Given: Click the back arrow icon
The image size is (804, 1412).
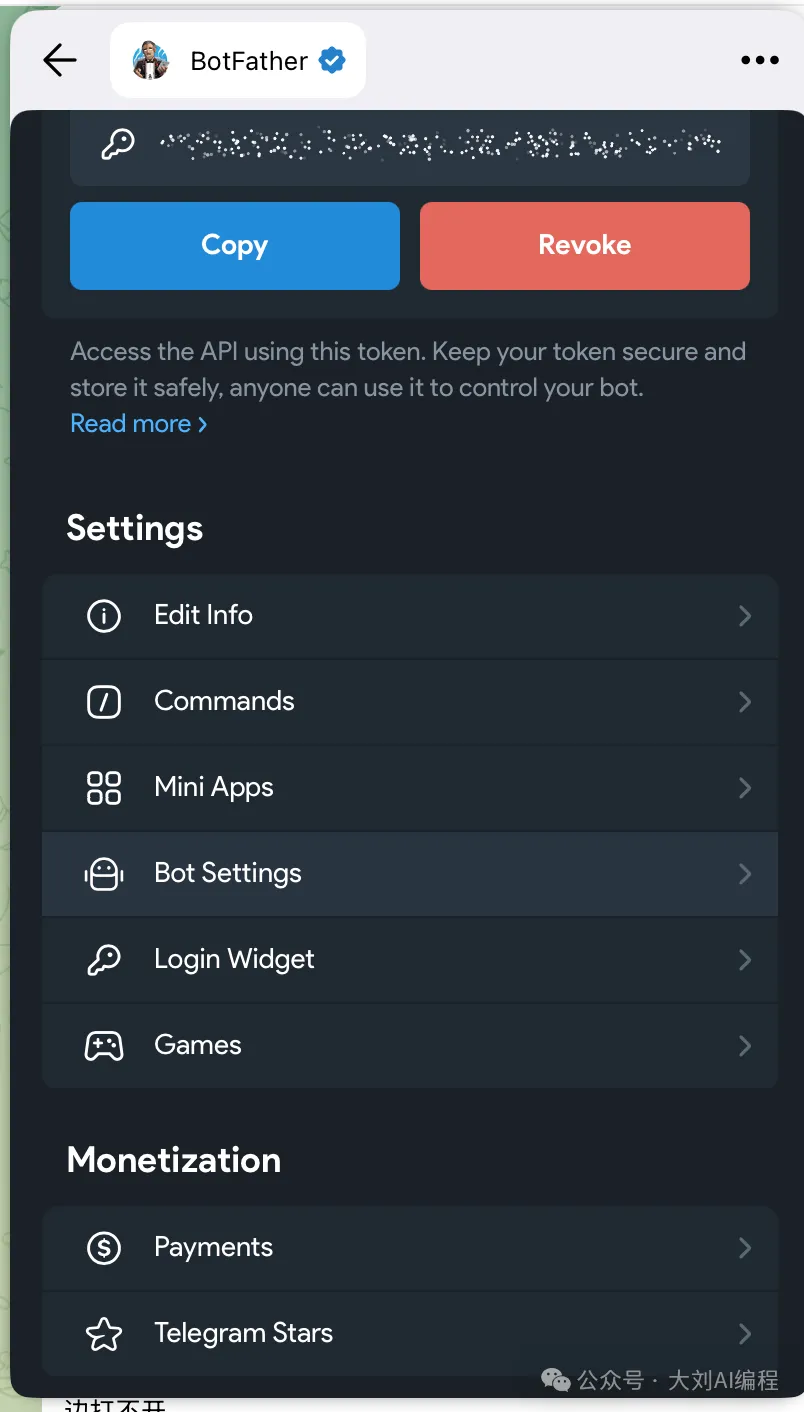Looking at the screenshot, I should (60, 61).
